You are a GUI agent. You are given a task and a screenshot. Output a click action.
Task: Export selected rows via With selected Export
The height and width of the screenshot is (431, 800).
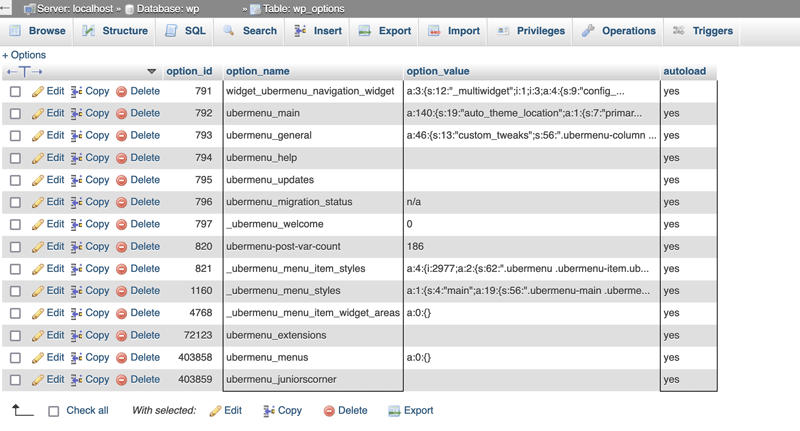point(411,411)
